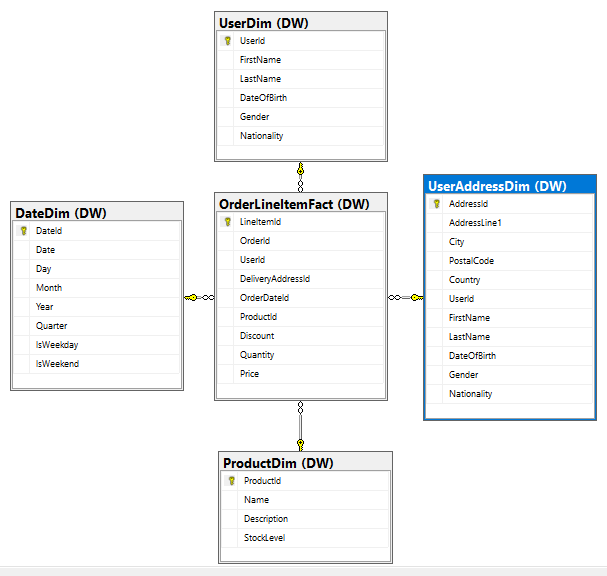The height and width of the screenshot is (576, 607).
Task: Select the ProductId column in ProductDim
Action: tap(305, 481)
